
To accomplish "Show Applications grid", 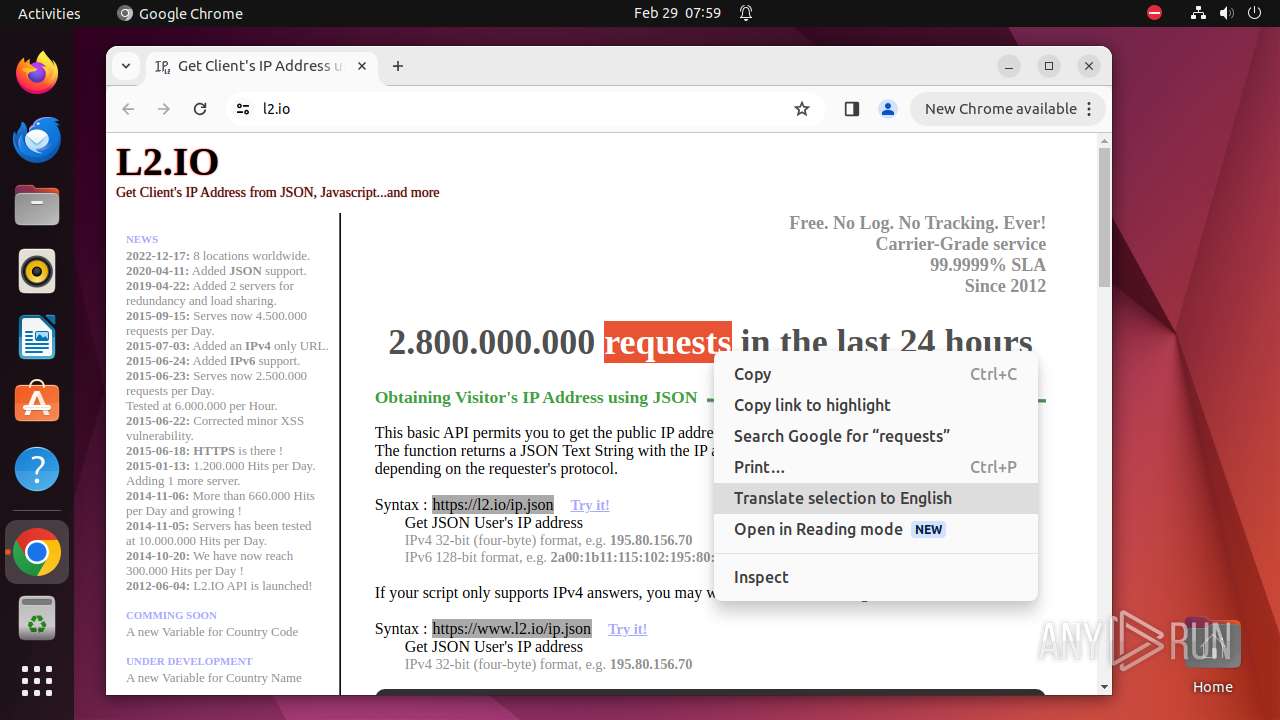I will (x=37, y=680).
